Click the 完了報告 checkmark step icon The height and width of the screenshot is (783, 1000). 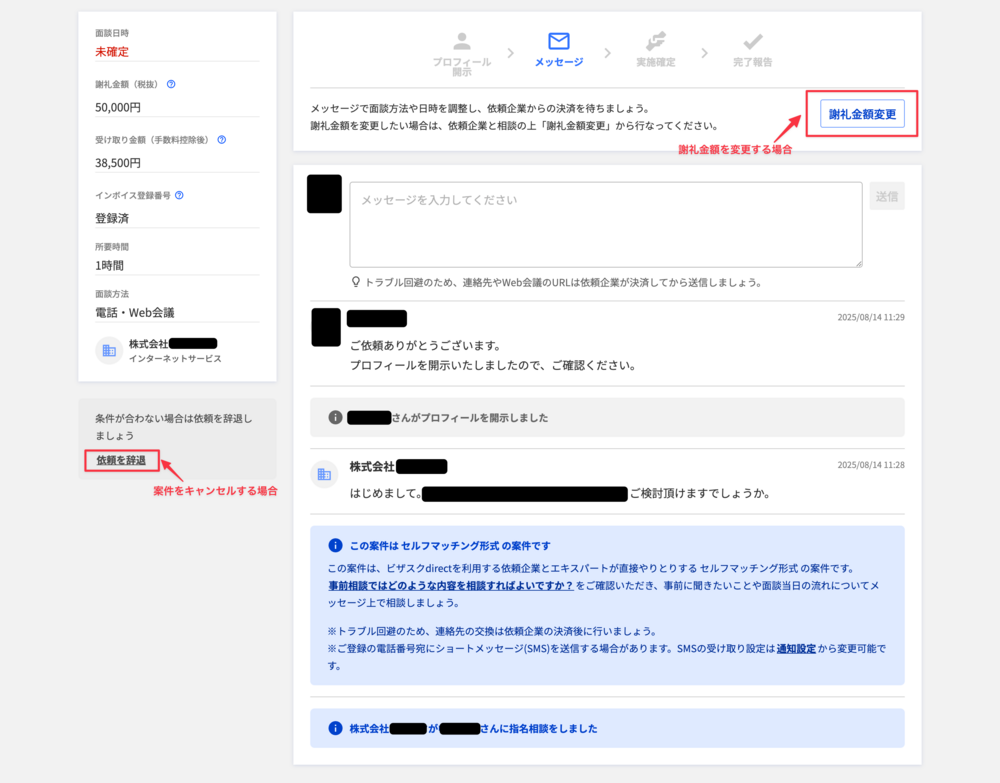(753, 42)
